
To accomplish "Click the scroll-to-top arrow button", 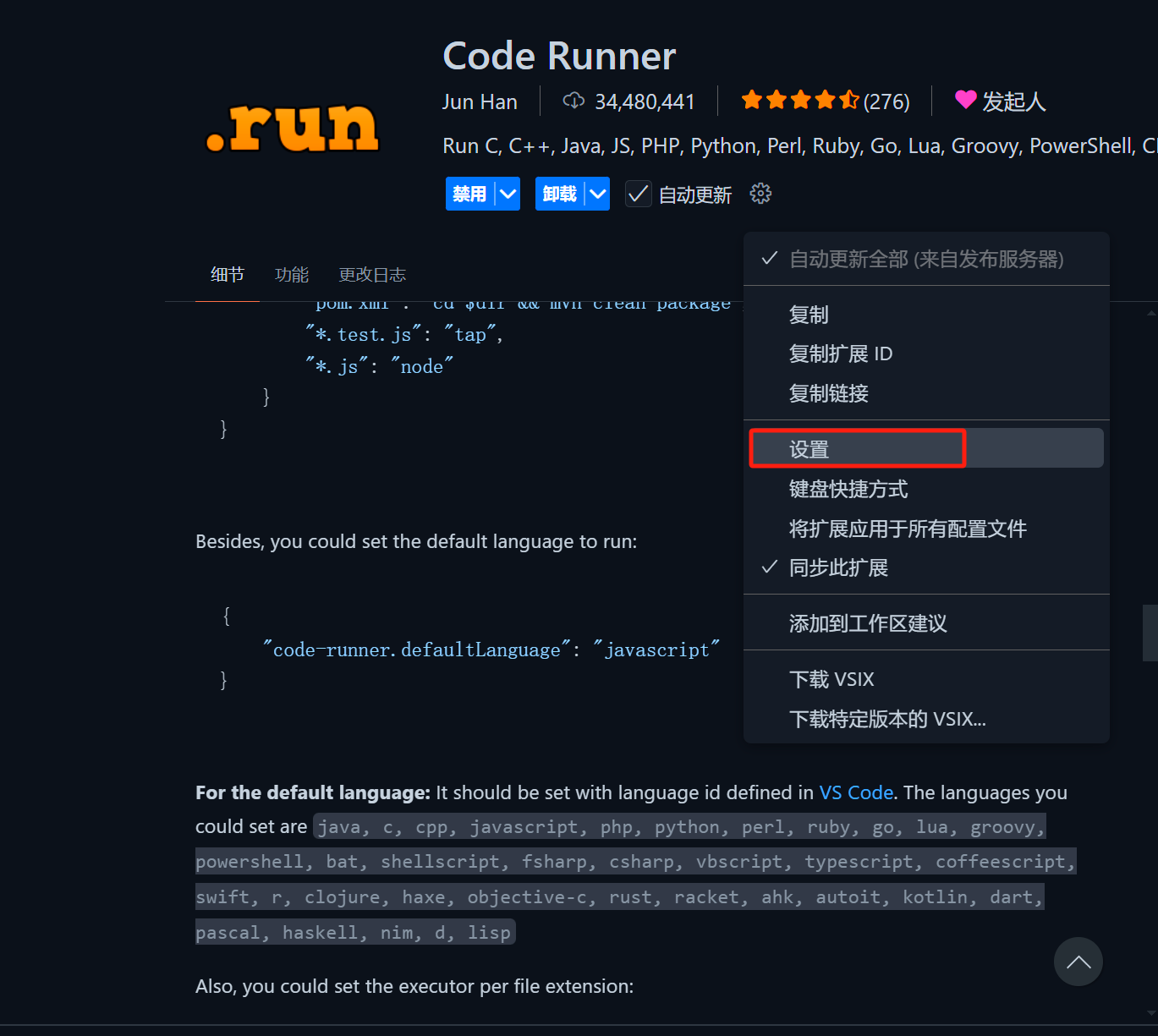I will click(x=1078, y=962).
